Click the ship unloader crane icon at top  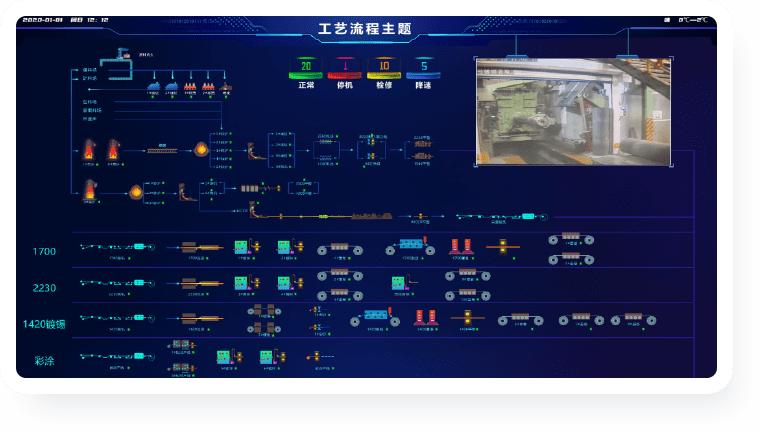[x=124, y=53]
